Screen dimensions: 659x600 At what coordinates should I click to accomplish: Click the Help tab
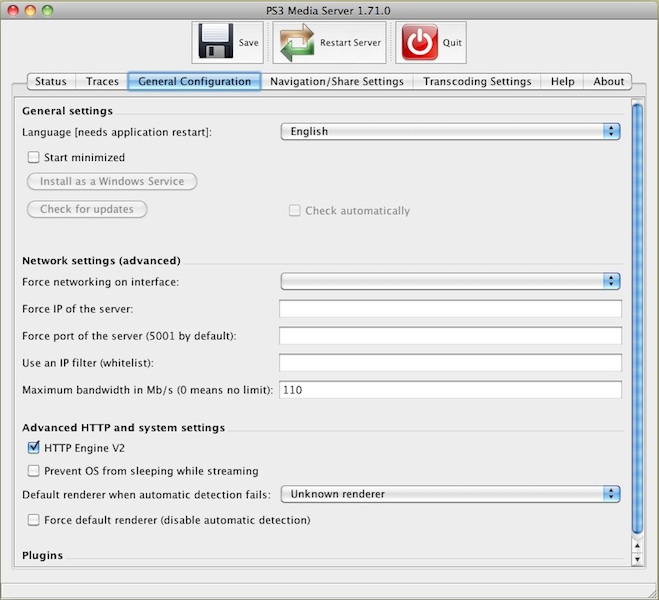point(562,81)
